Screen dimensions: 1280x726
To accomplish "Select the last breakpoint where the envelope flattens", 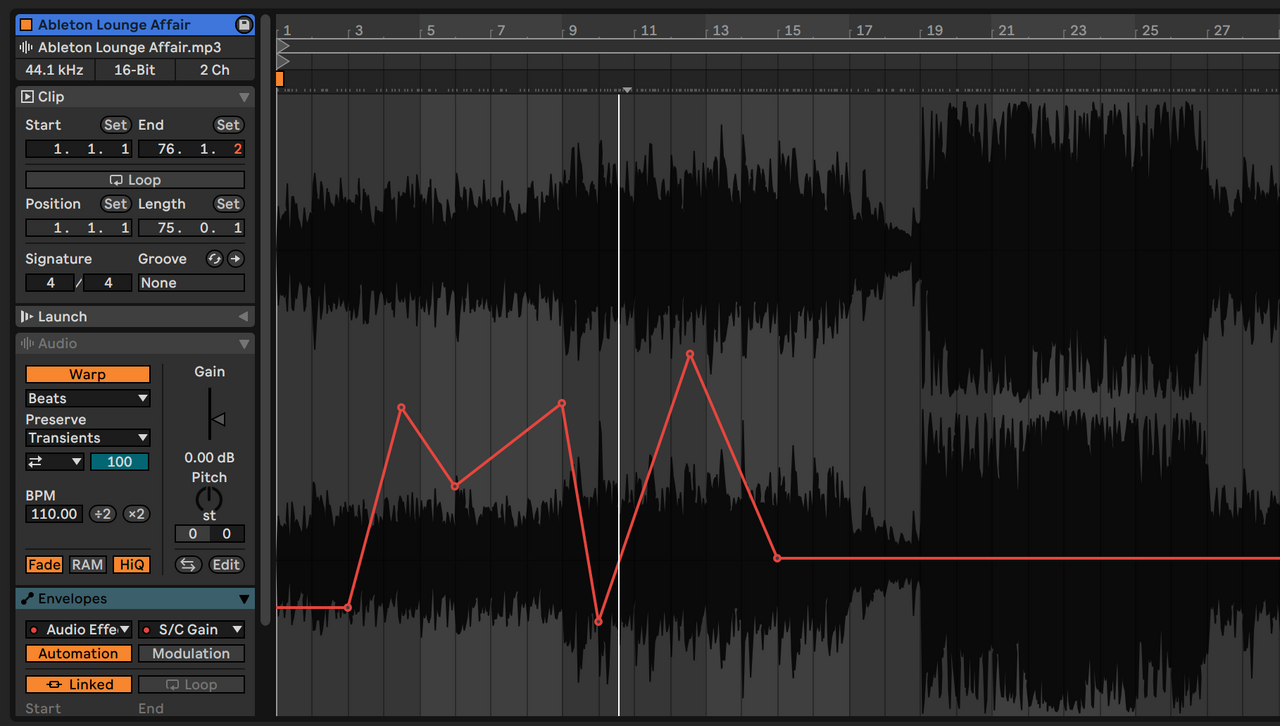I will (x=777, y=558).
